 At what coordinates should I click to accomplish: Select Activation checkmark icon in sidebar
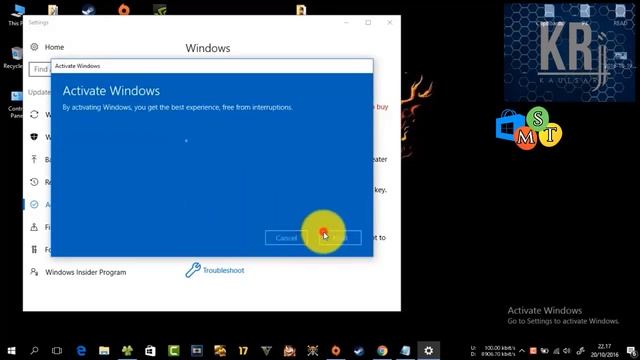(x=34, y=204)
